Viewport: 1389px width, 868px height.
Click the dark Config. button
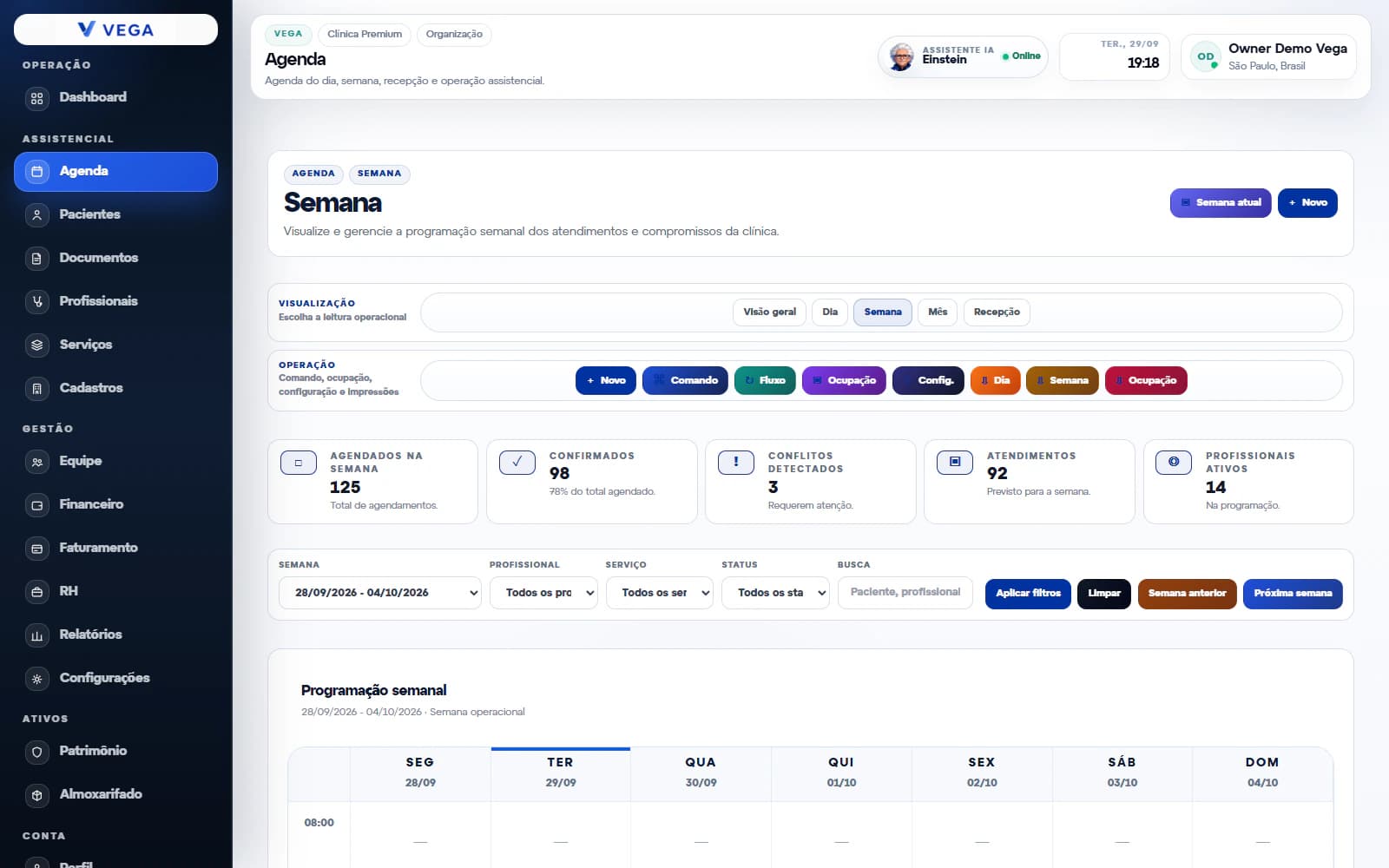[x=928, y=381]
